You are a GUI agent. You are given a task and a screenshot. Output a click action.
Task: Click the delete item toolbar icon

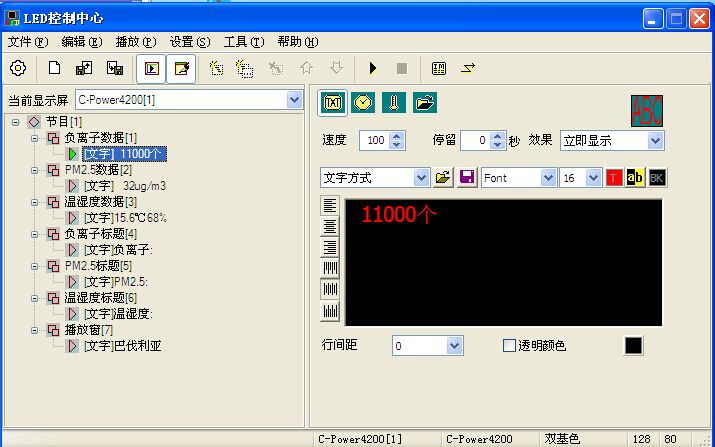point(275,69)
